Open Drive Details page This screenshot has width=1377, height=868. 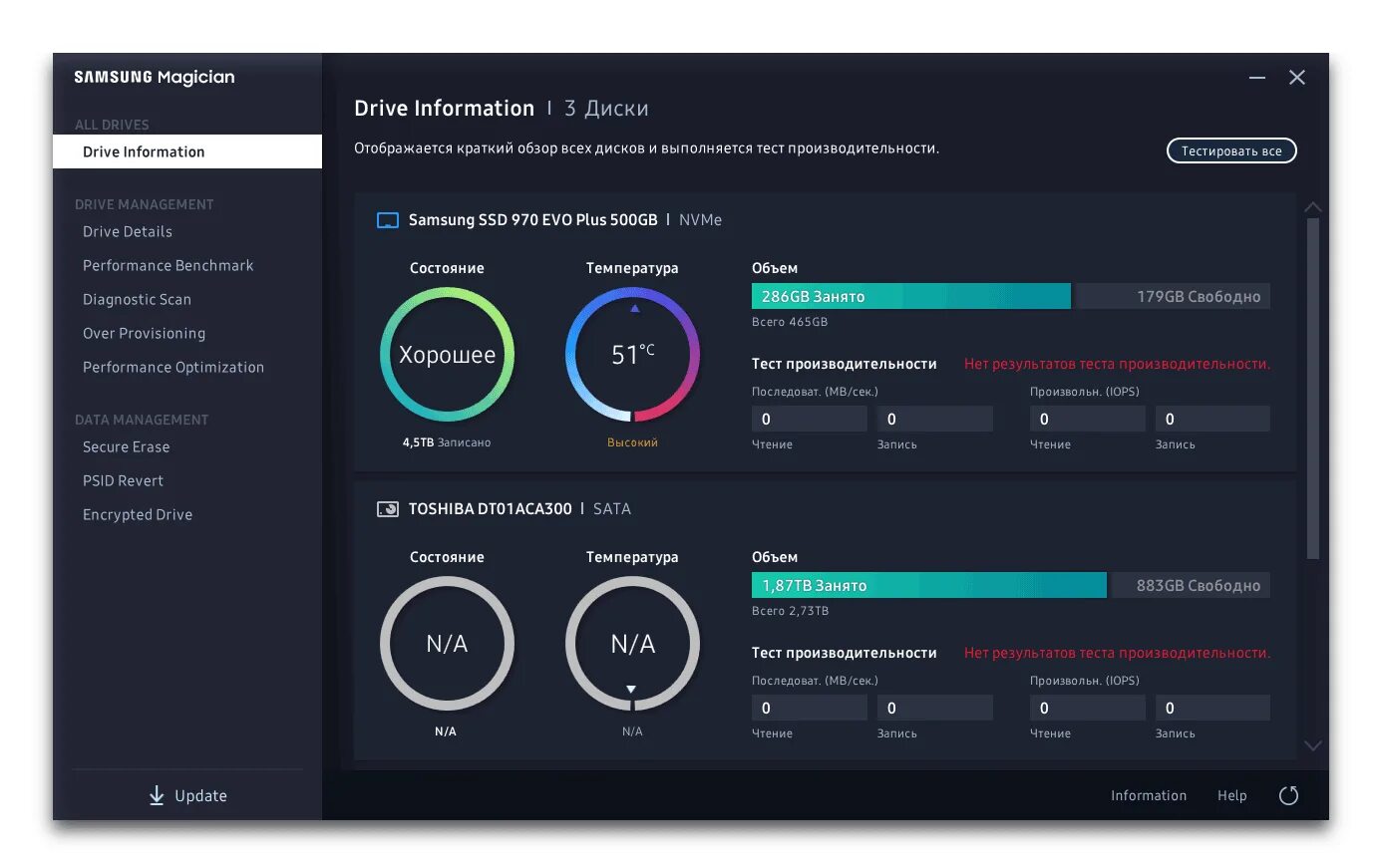pos(128,231)
